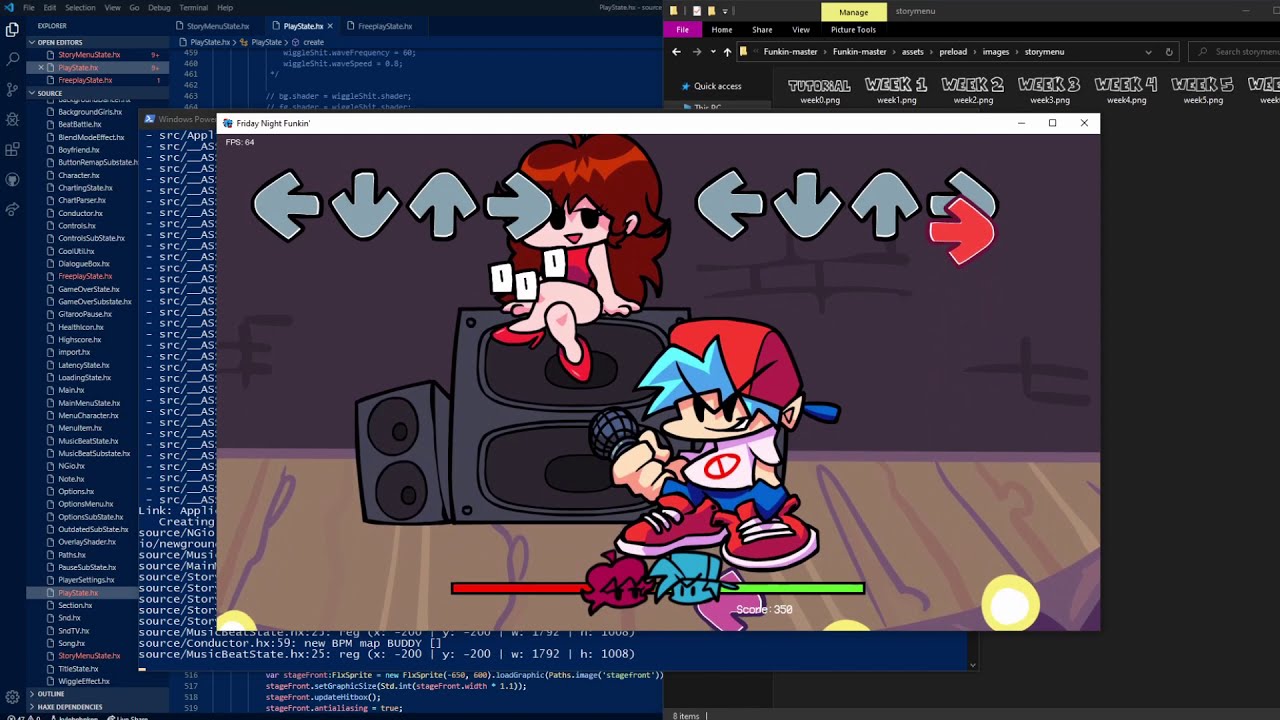Click Funkin-master first breadcrumb in address bar
This screenshot has width=1280, height=720.
pyautogui.click(x=790, y=52)
